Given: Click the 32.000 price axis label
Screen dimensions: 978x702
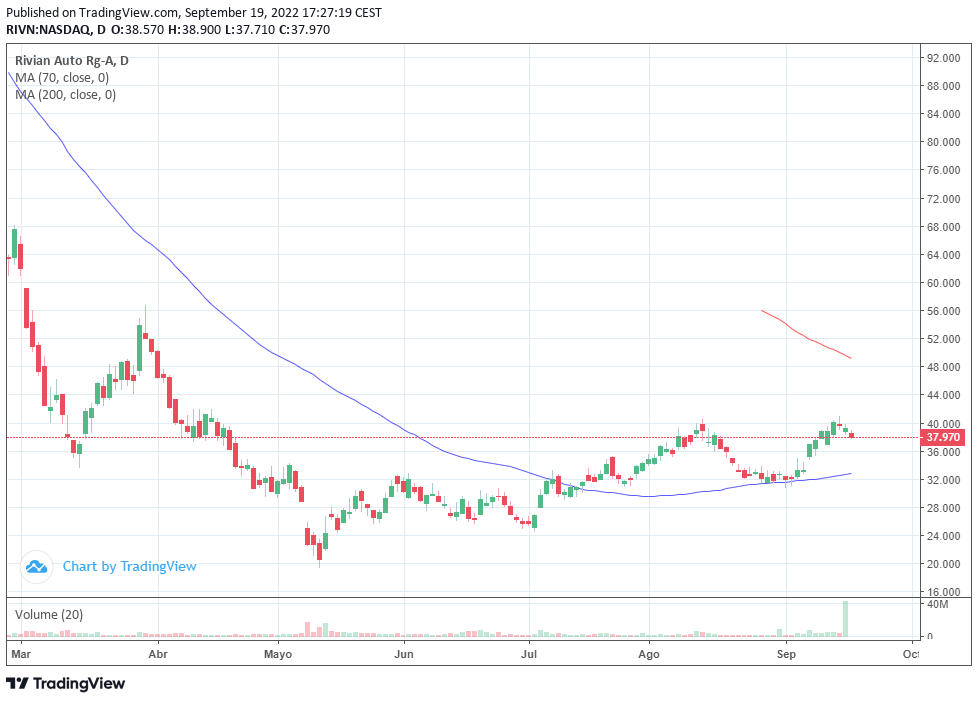Looking at the screenshot, I should coord(943,480).
